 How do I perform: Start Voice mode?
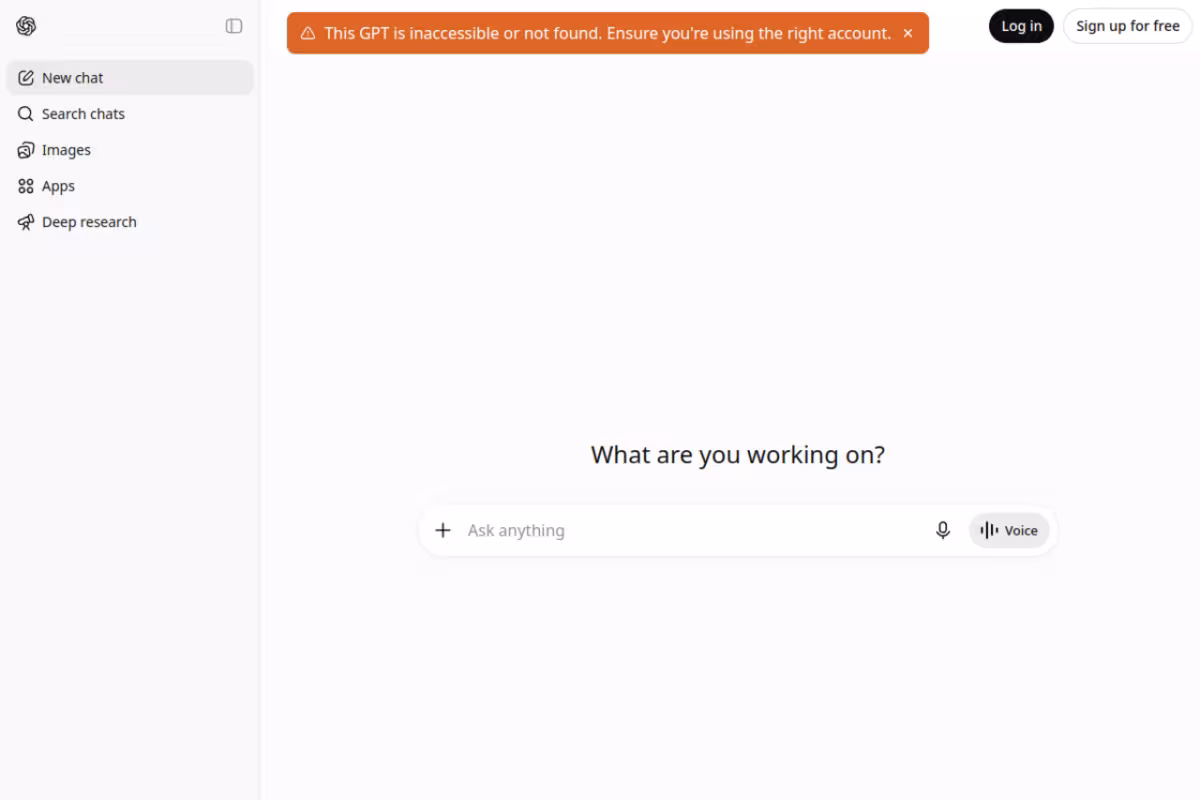(1009, 530)
